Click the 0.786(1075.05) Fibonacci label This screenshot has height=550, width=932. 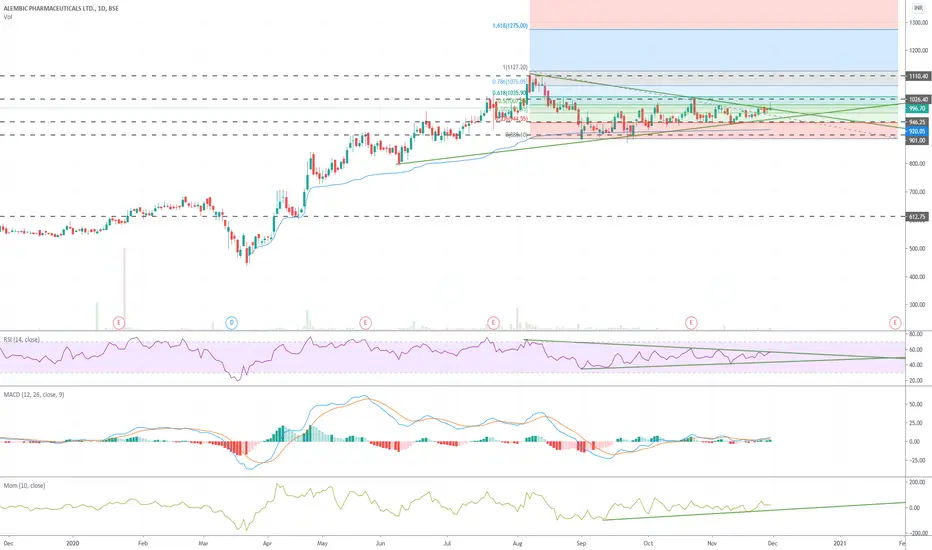(x=510, y=82)
